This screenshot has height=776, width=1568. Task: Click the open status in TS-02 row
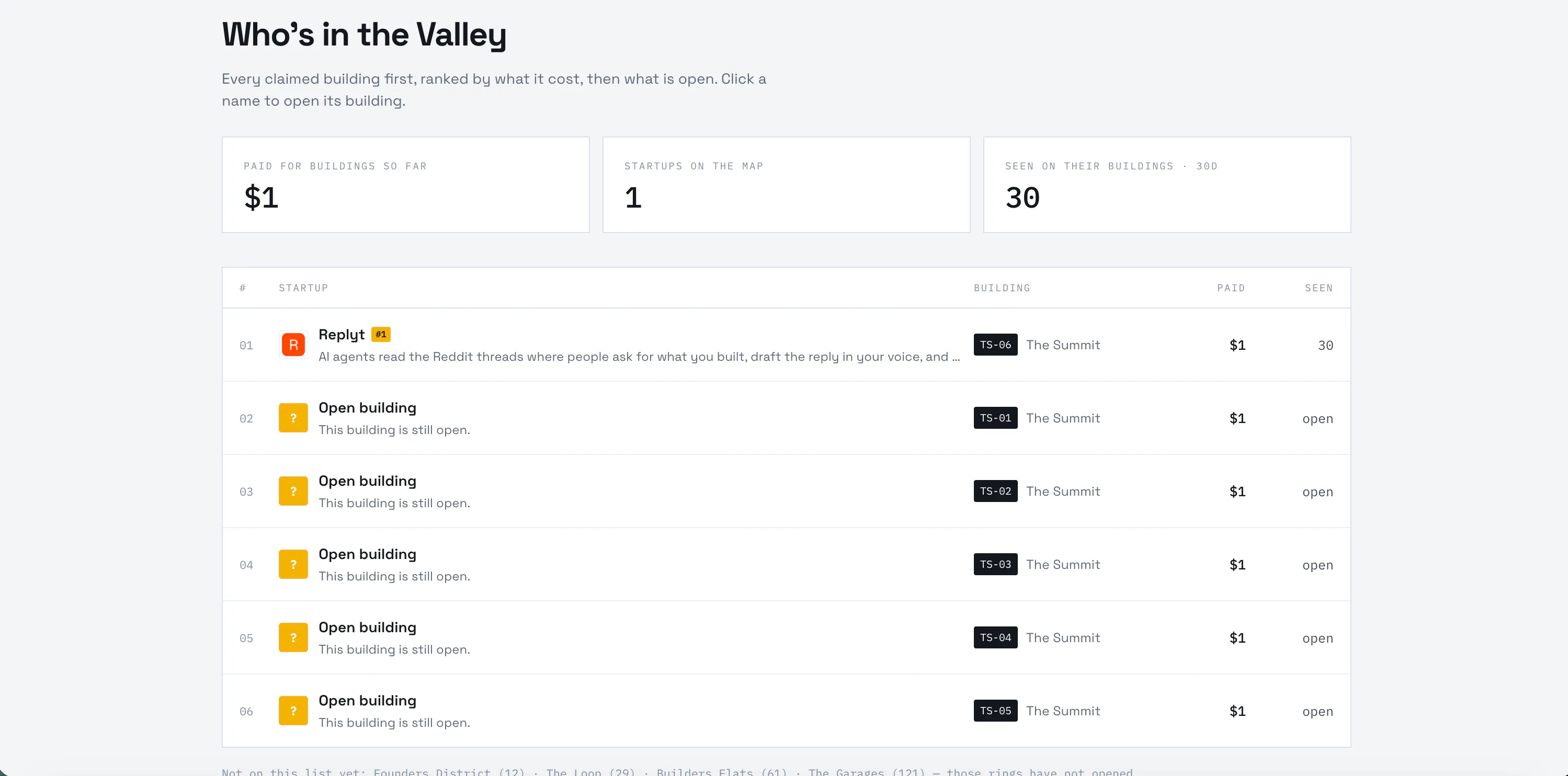tap(1317, 492)
